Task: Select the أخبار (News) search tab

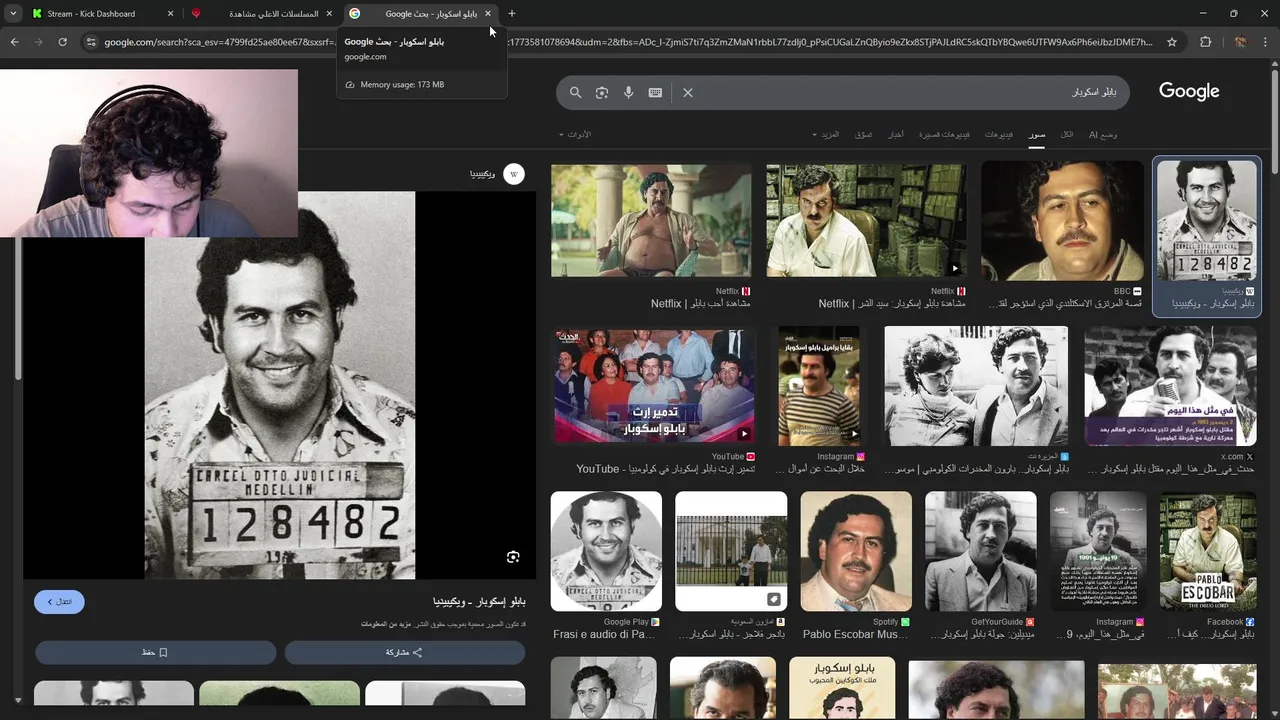Action: point(896,134)
